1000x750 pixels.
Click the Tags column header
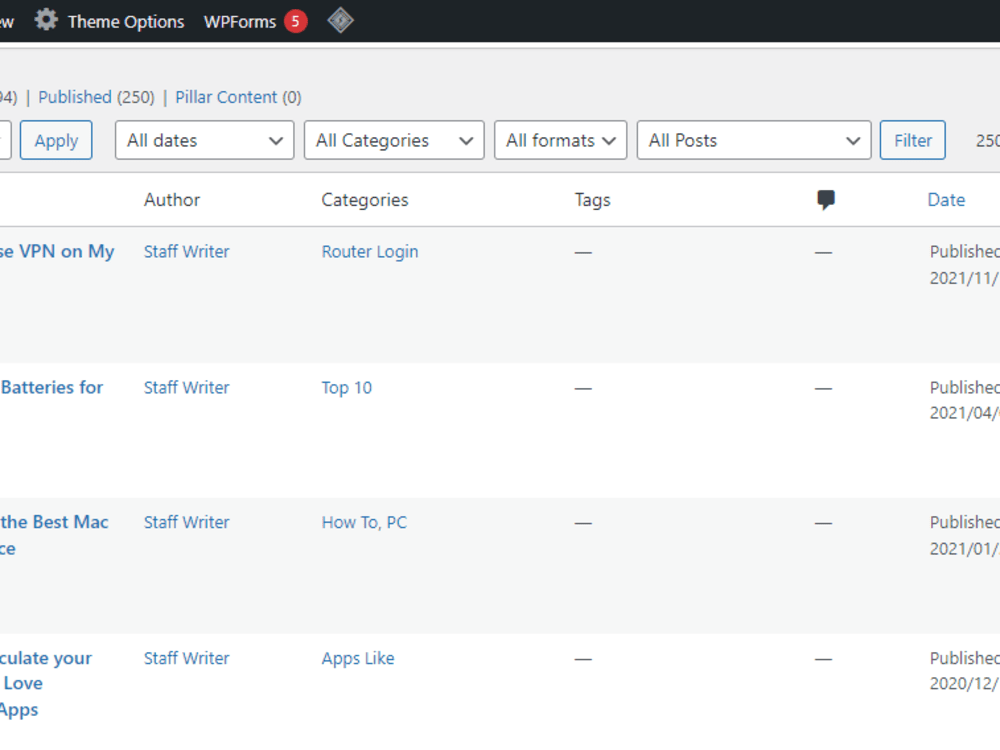click(x=592, y=200)
